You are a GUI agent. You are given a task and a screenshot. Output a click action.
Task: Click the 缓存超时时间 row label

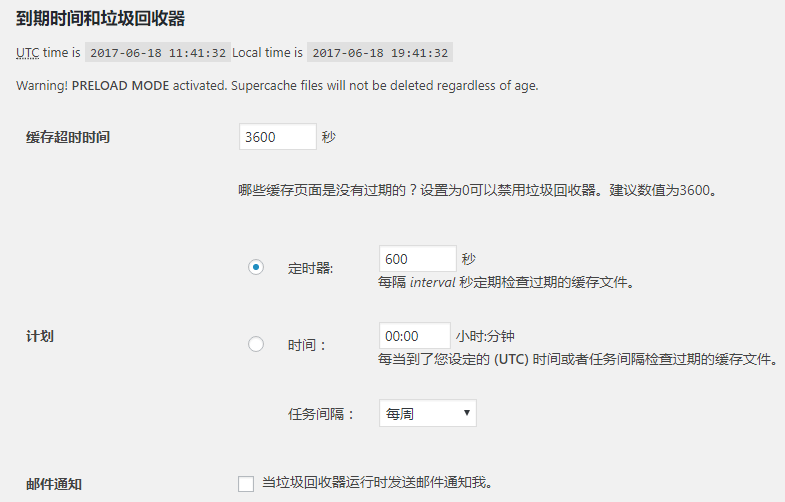tap(68, 138)
